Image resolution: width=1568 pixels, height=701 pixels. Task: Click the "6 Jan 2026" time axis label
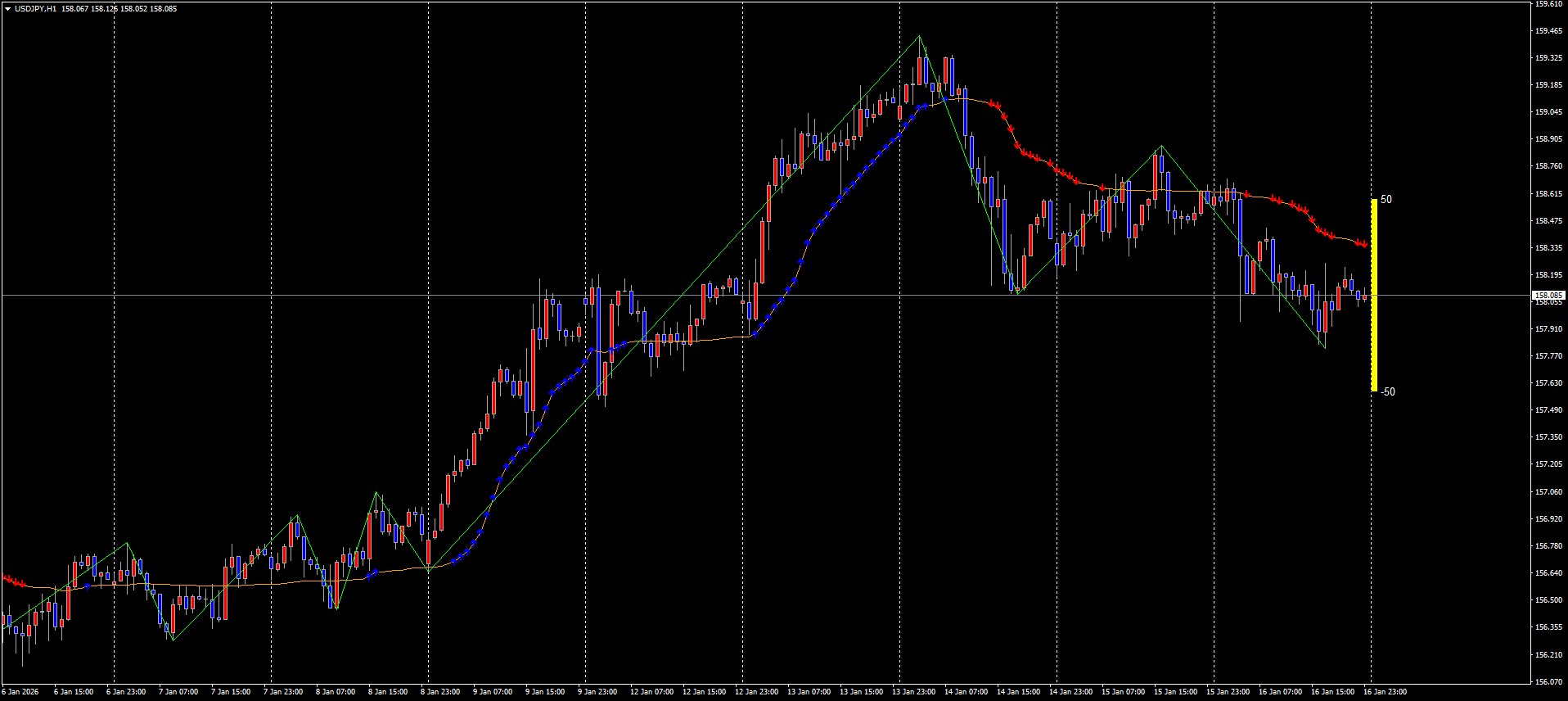click(x=20, y=692)
